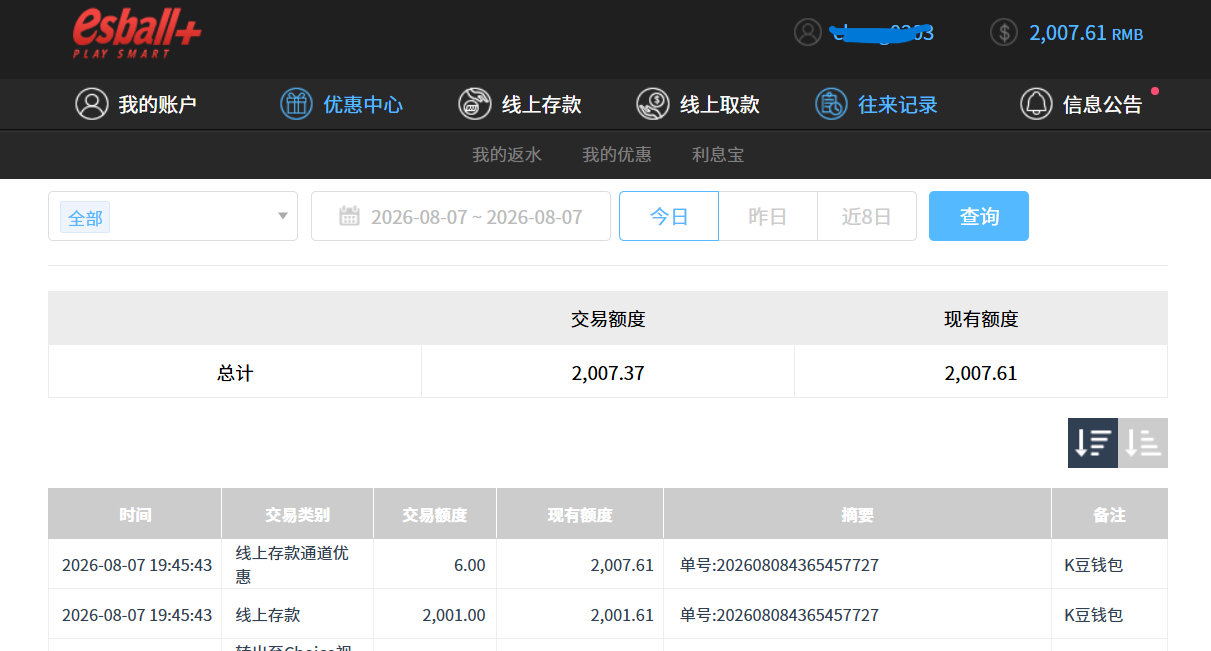Click the table's 交易额度 column header
Screen dimensions: 1211x651
pyautogui.click(x=435, y=515)
